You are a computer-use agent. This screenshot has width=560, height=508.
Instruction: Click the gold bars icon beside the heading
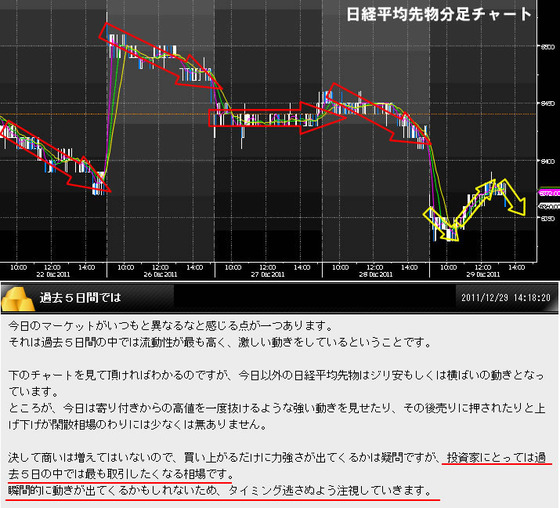point(18,299)
